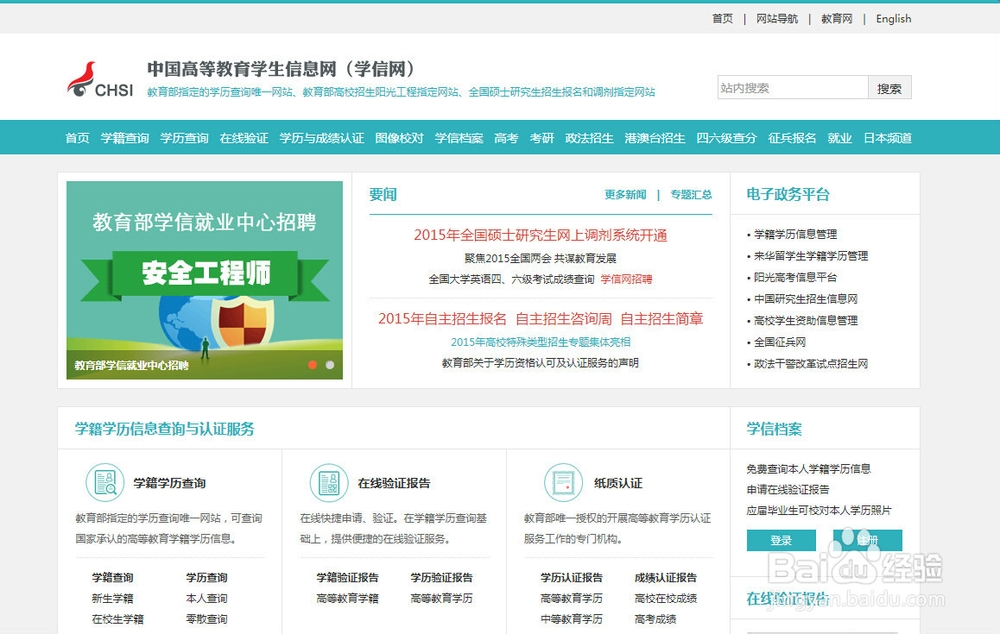Viewport: 1000px width, 634px height.
Task: Open 中国研究生招生信息网 link
Action: pos(805,299)
